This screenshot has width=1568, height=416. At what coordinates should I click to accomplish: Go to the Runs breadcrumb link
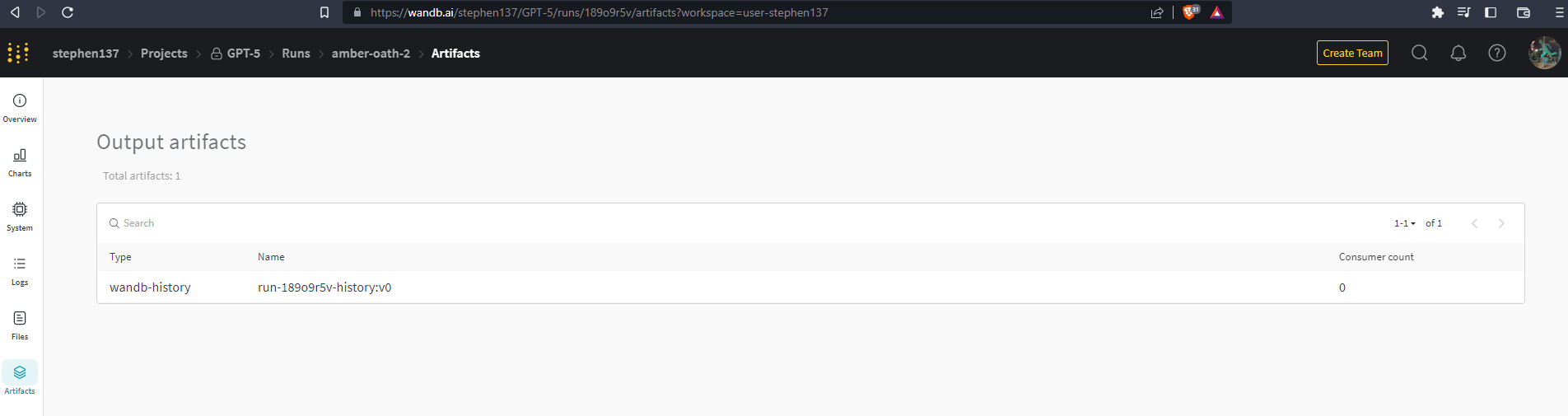click(x=296, y=53)
